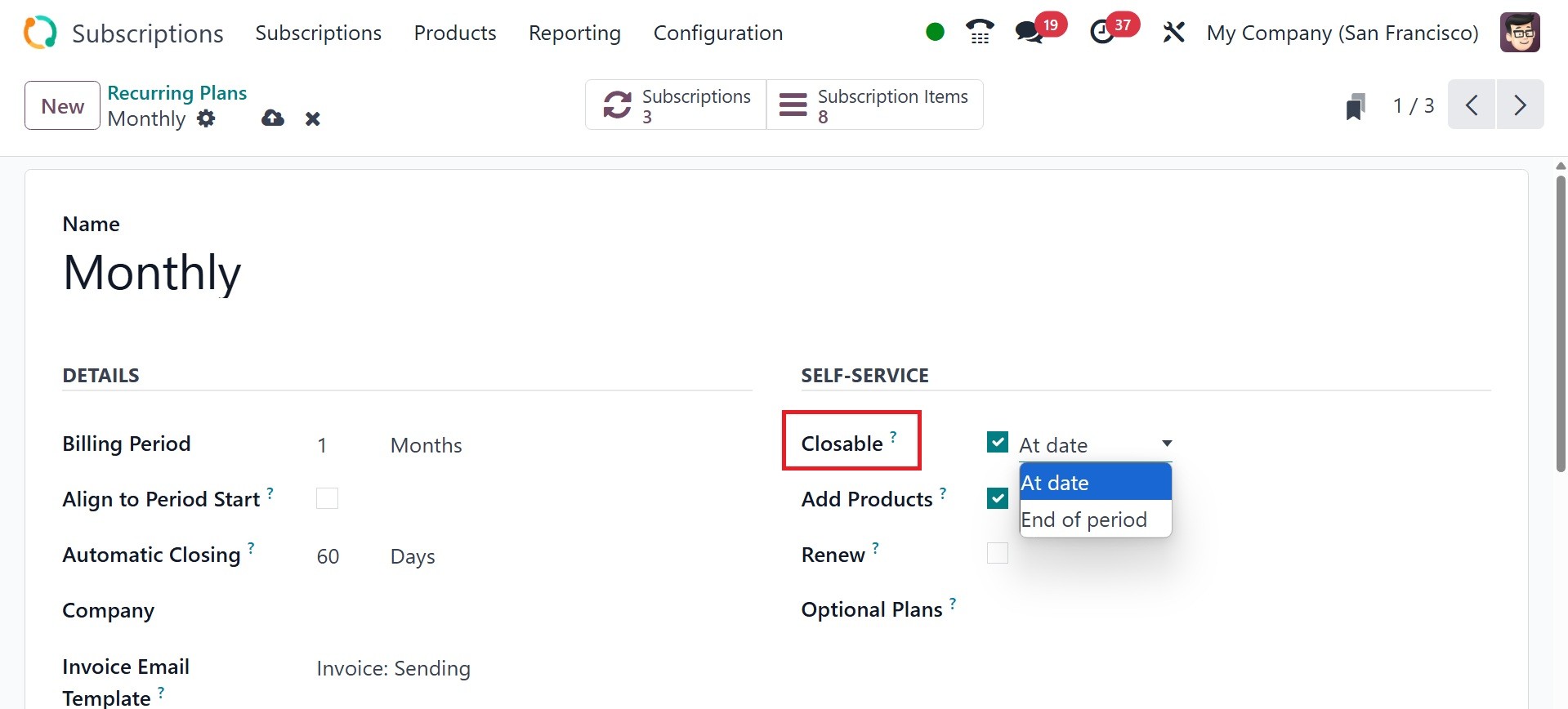Open the Reporting menu
This screenshot has width=1568, height=709.
(x=574, y=33)
